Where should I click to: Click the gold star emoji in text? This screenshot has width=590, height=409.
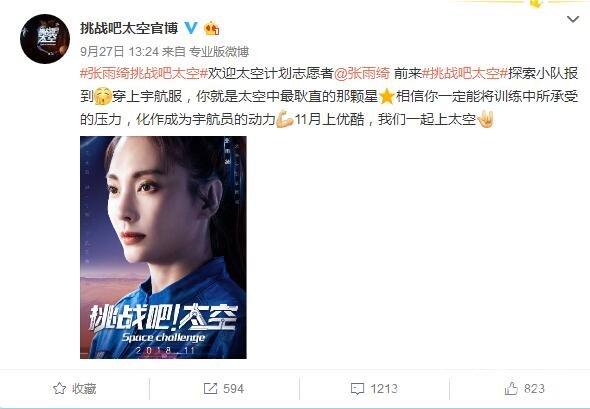tap(386, 97)
